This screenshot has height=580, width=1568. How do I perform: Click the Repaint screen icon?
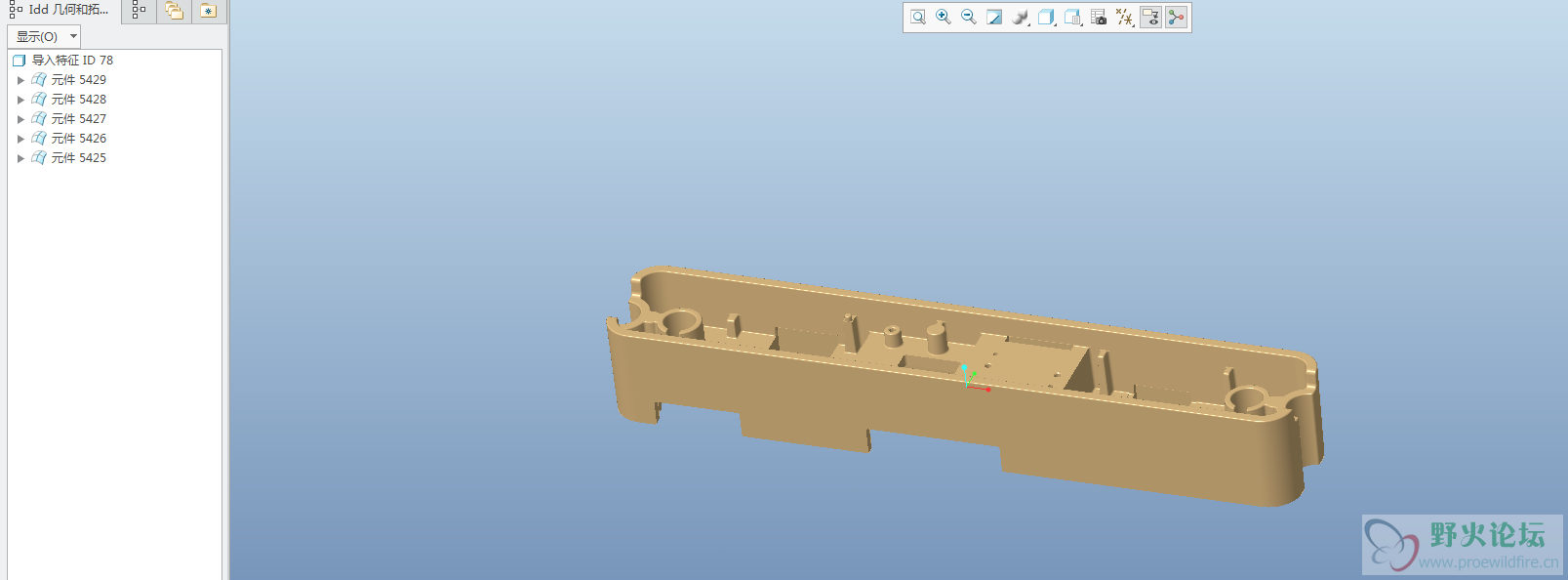[x=994, y=18]
